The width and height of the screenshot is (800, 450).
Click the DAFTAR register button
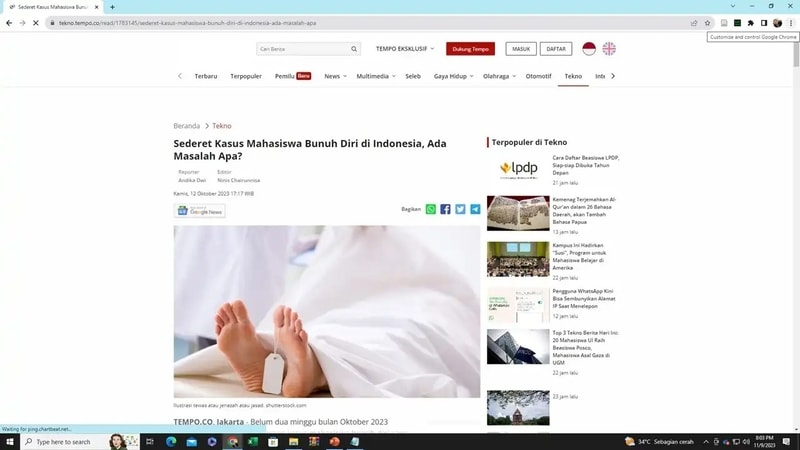556,49
